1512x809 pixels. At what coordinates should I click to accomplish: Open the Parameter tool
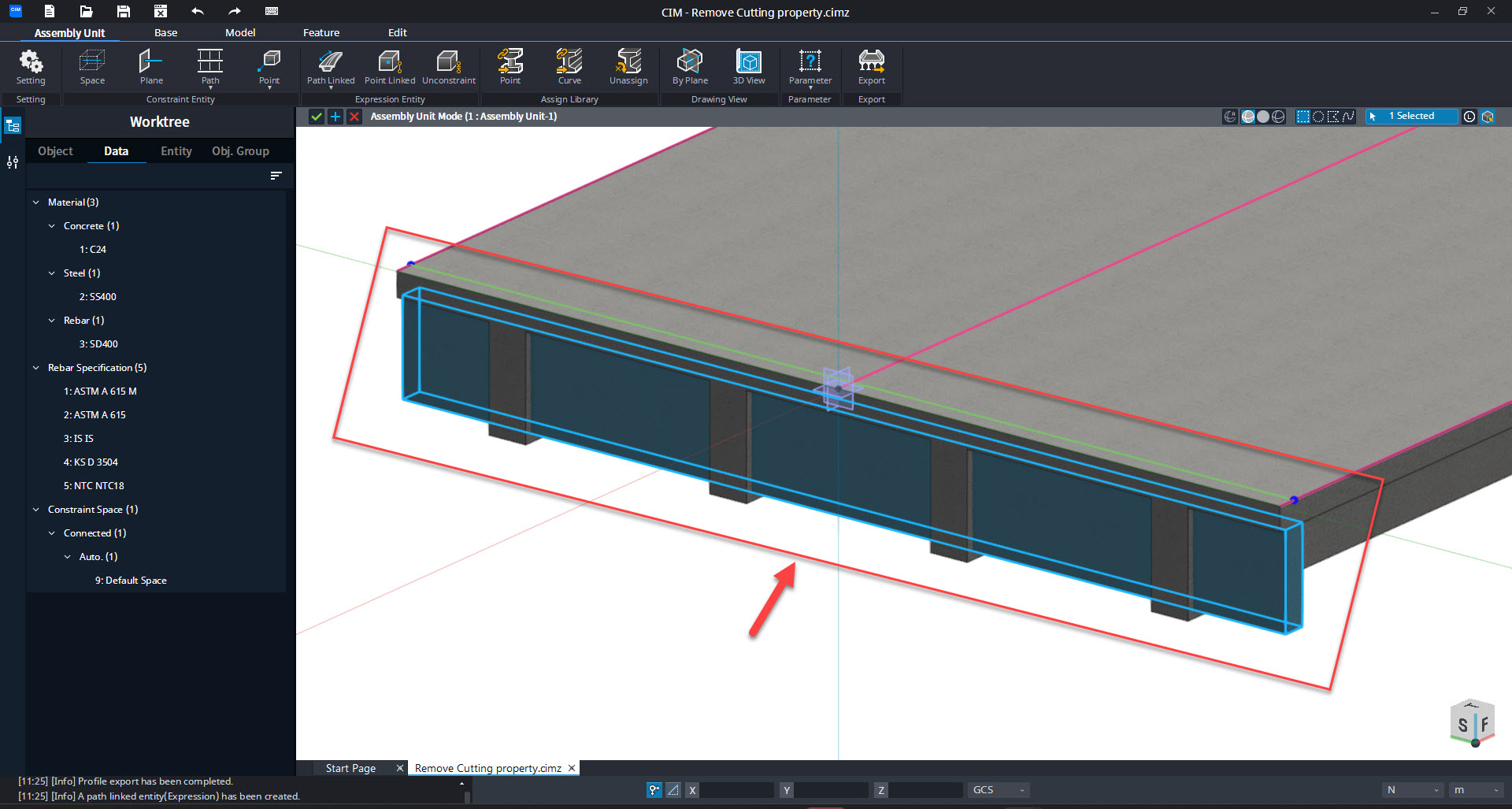coord(810,68)
